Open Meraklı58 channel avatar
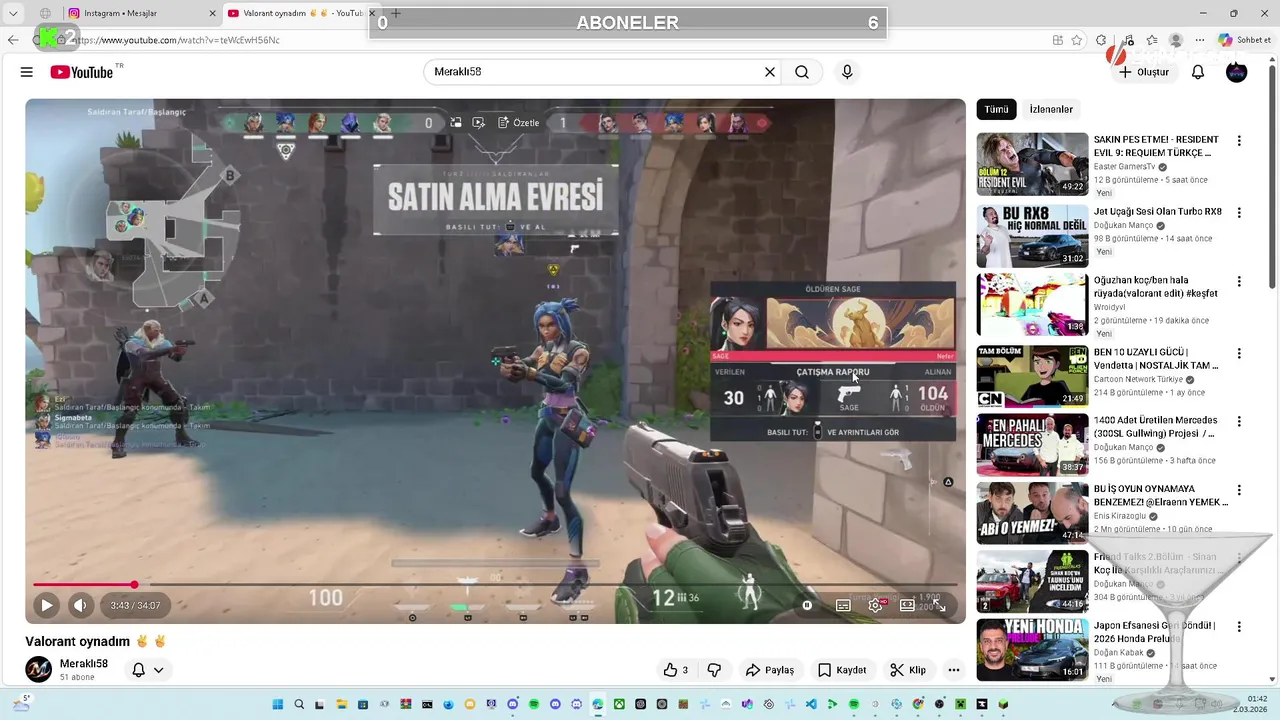The image size is (1280, 720). click(38, 669)
